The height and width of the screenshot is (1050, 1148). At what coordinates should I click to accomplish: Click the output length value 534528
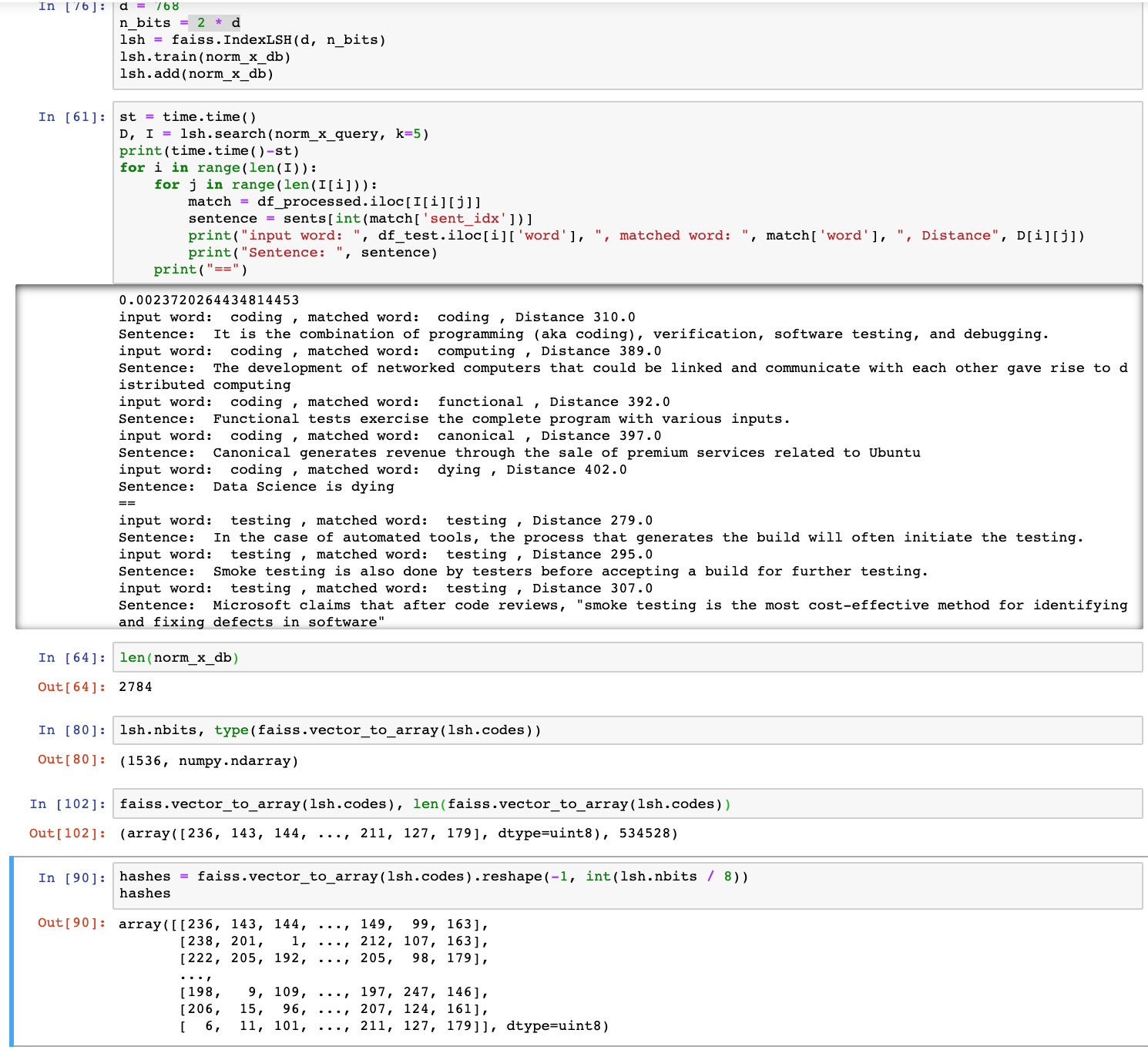click(x=643, y=834)
